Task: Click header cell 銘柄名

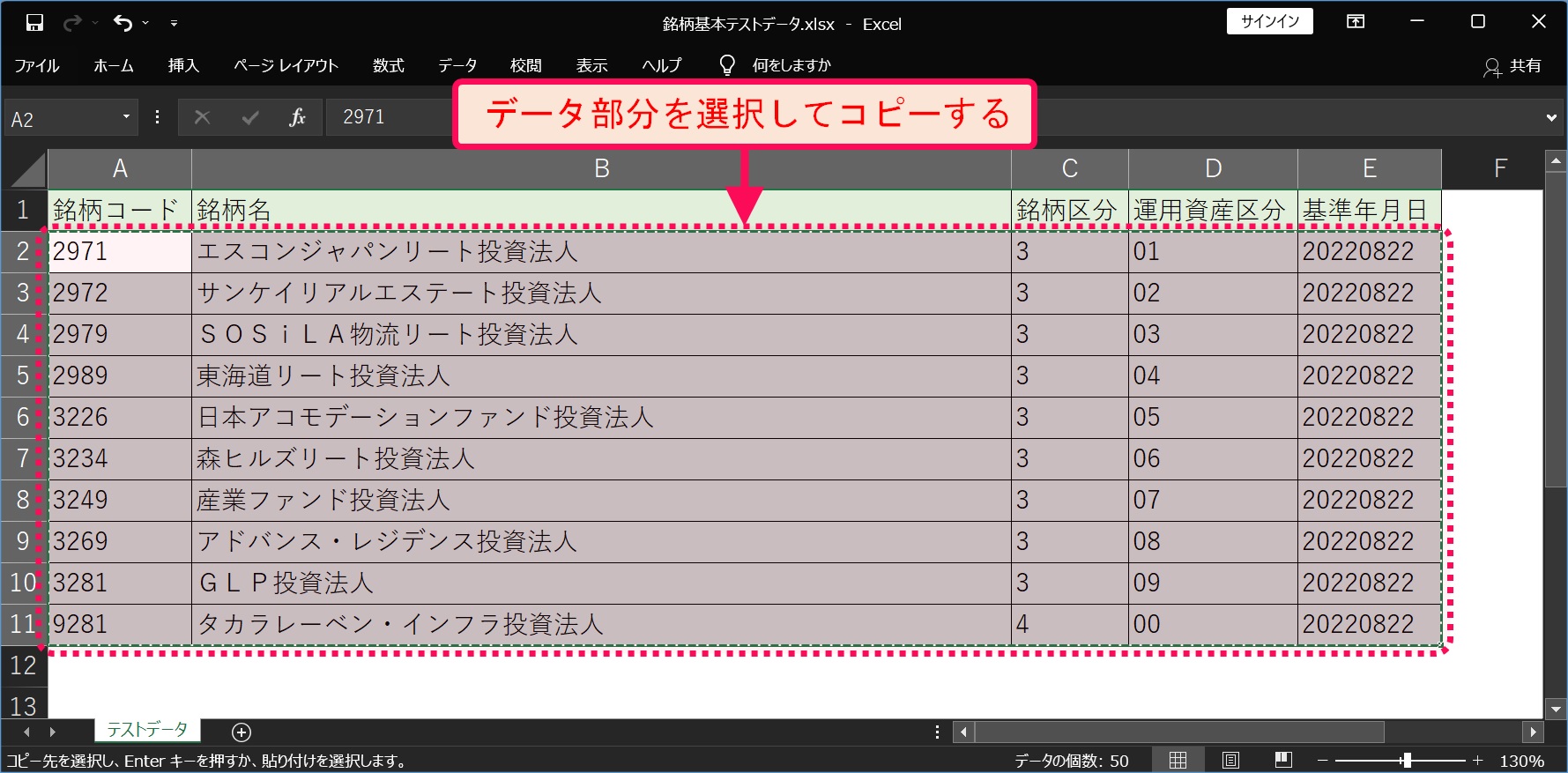Action: coord(601,210)
